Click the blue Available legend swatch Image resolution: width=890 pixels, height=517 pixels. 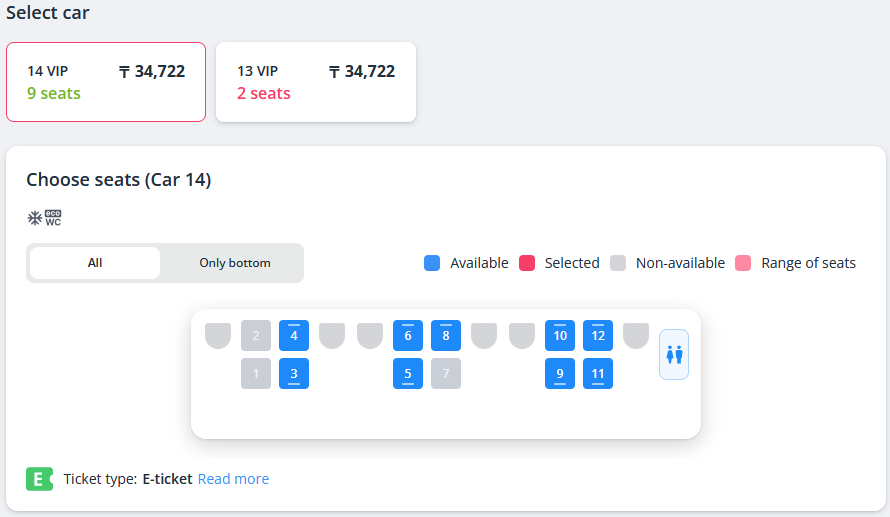point(432,263)
